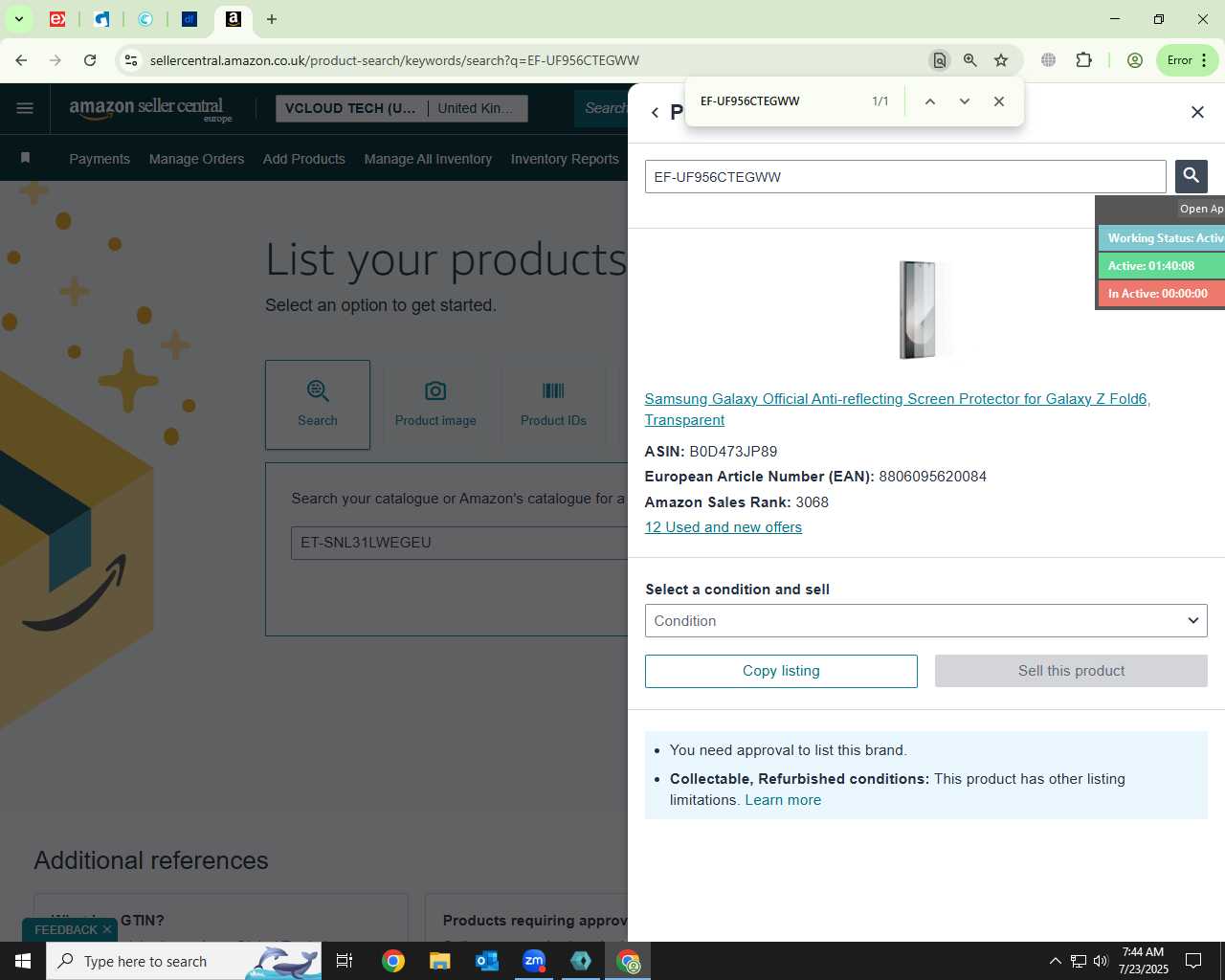Close the product details side panel
The width and height of the screenshot is (1225, 980).
click(1197, 112)
